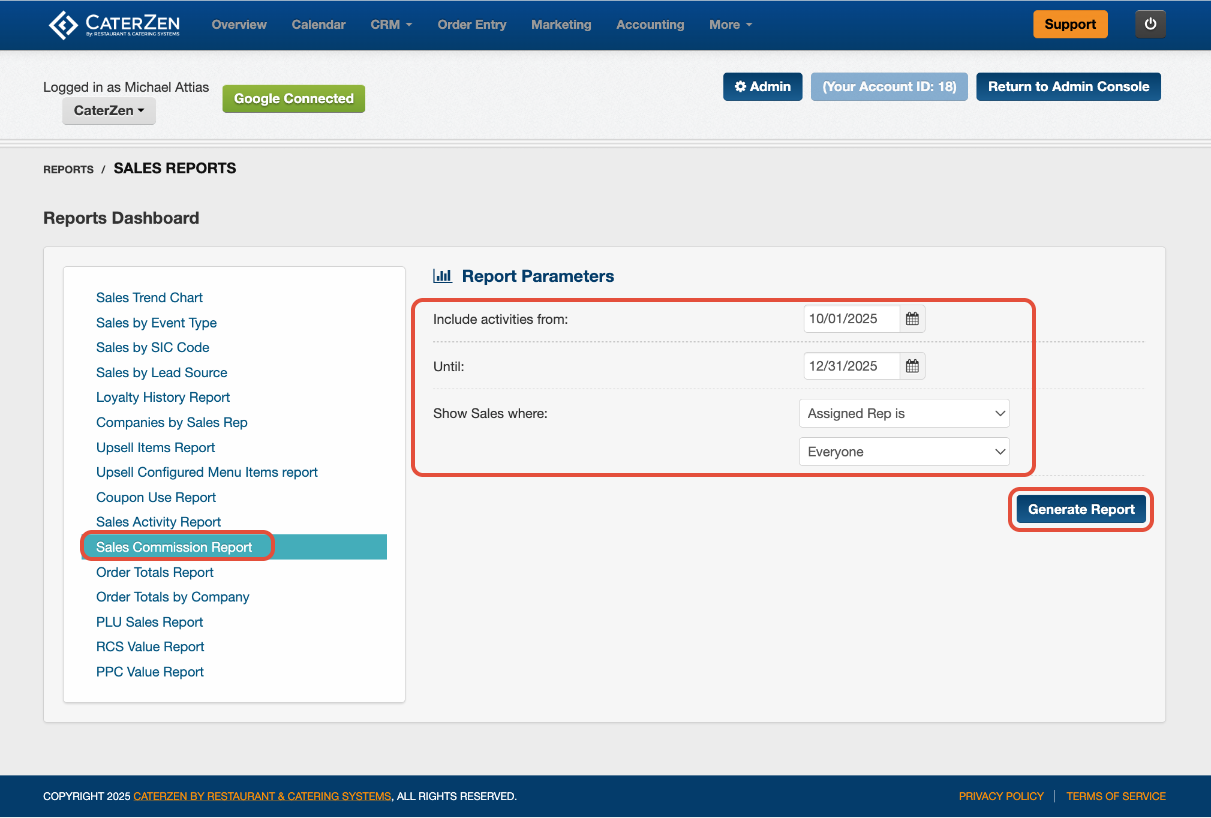Open Order Totals Report
Viewport: 1211px width, 818px height.
click(155, 573)
